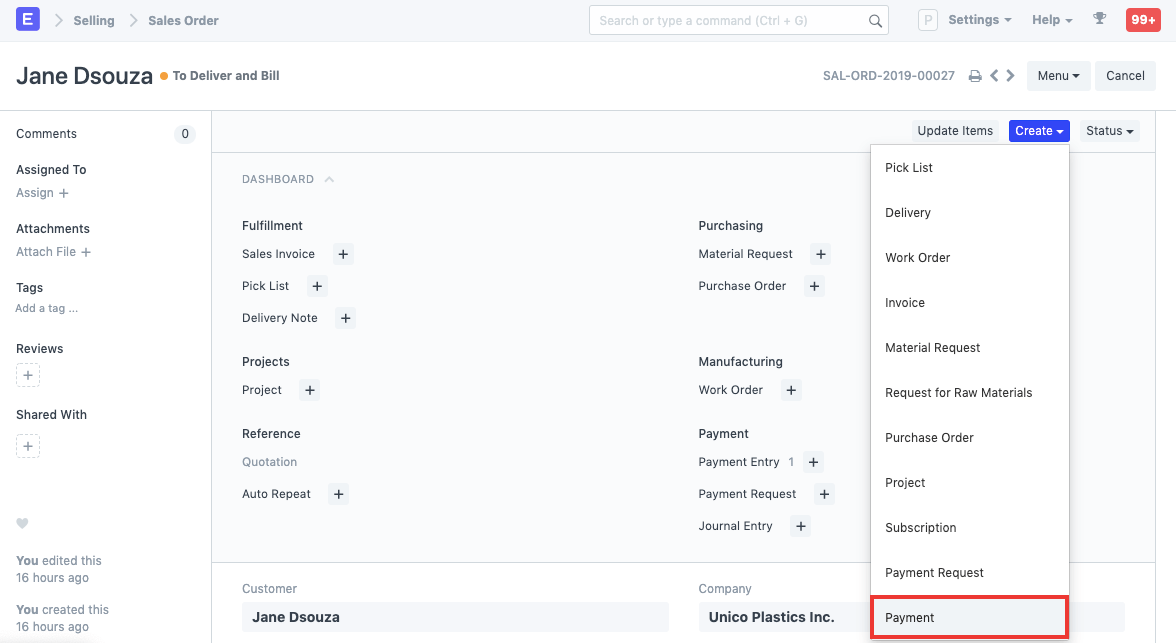Click Update Items button
Image resolution: width=1176 pixels, height=643 pixels.
click(955, 131)
